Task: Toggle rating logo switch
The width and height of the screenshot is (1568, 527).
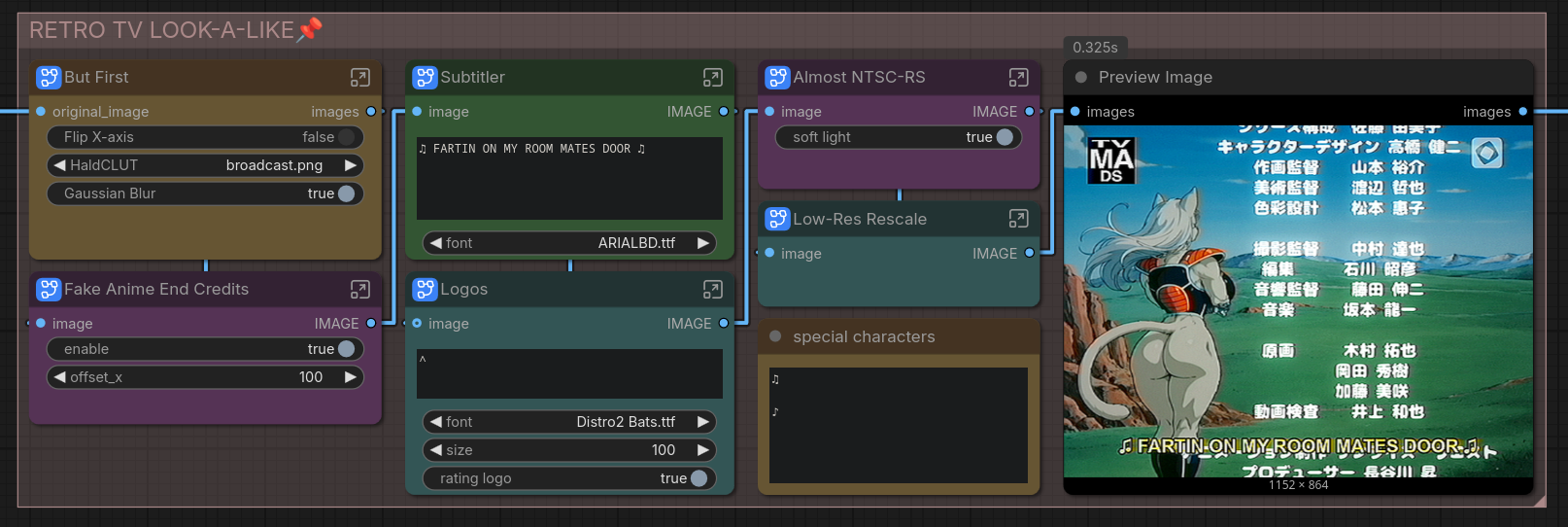Action: point(699,478)
